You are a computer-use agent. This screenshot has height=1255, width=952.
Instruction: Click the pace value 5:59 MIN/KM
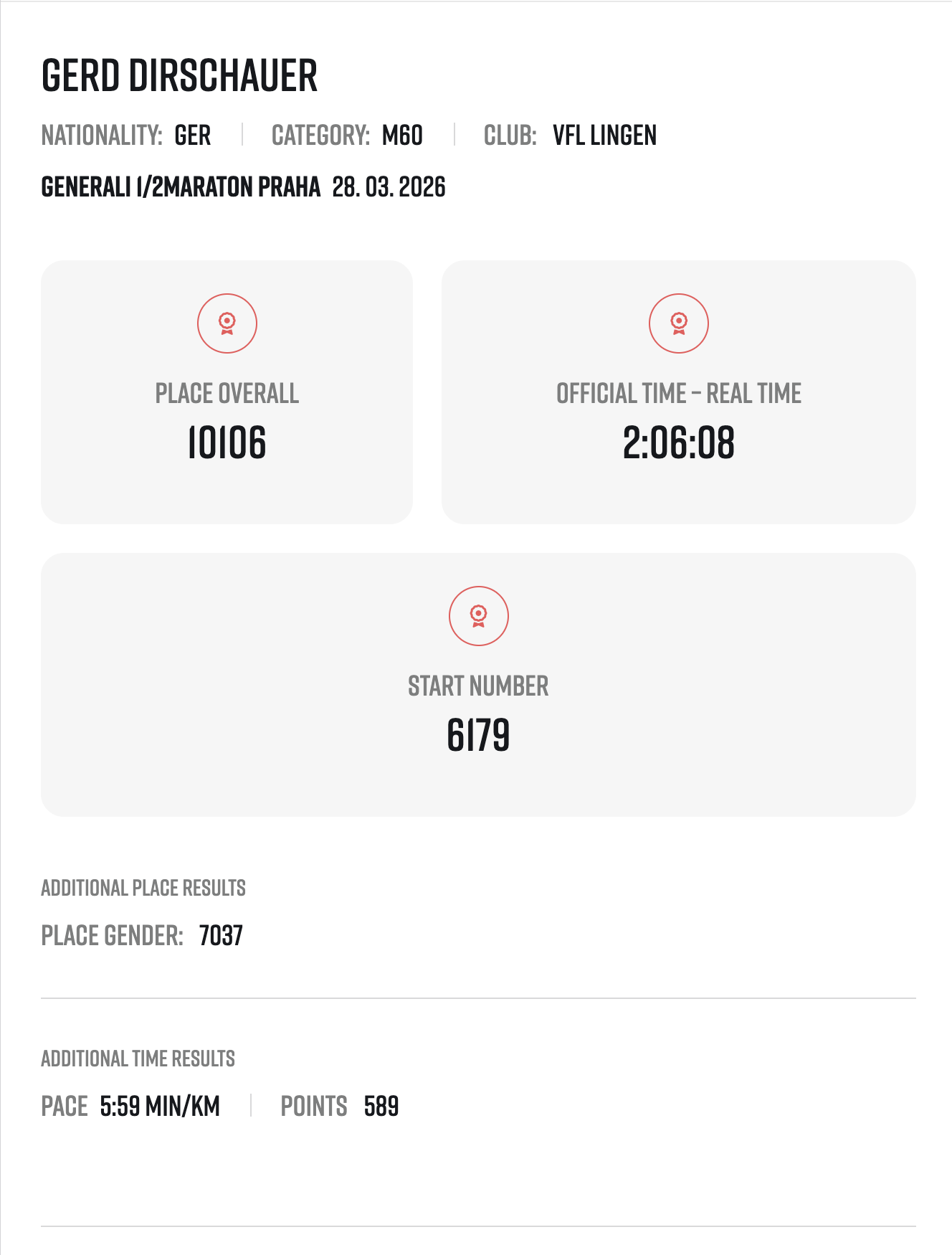pos(160,1107)
